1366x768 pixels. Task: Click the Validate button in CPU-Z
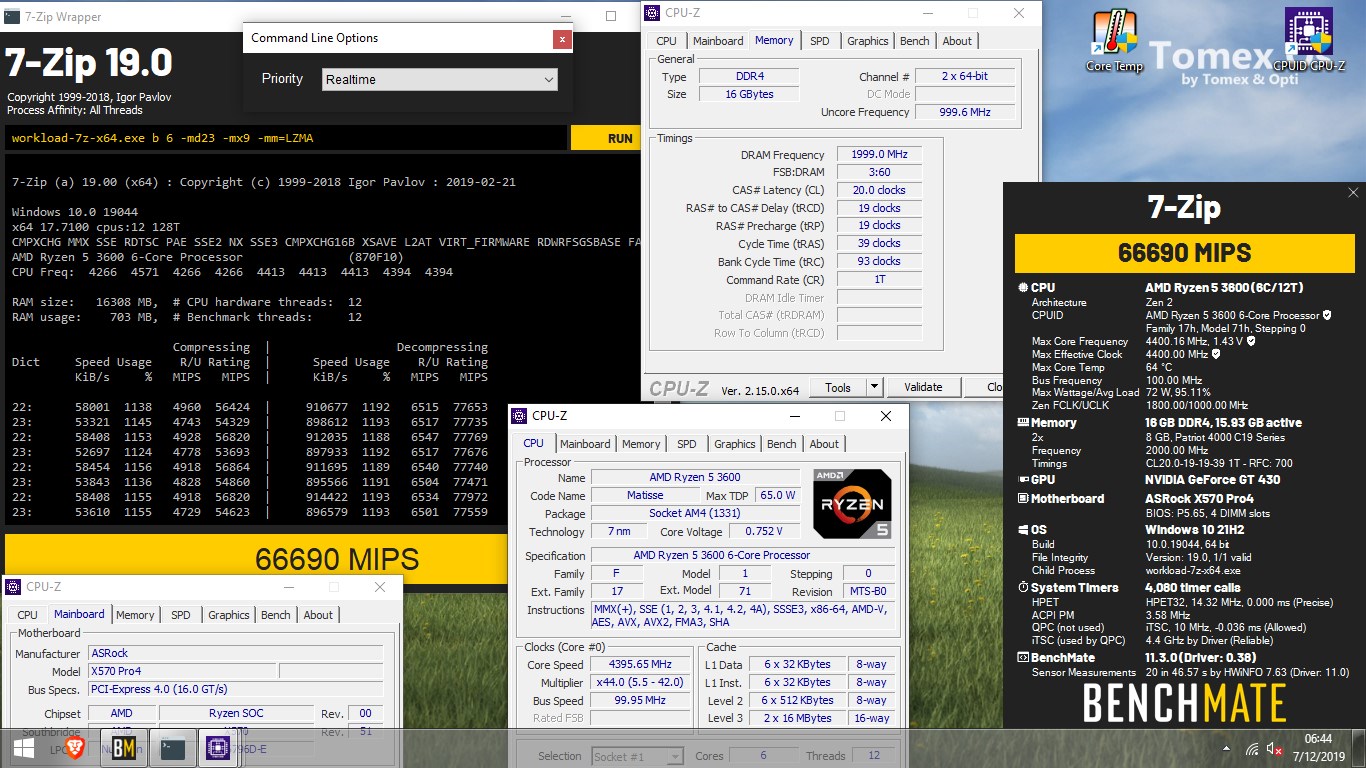click(x=923, y=387)
